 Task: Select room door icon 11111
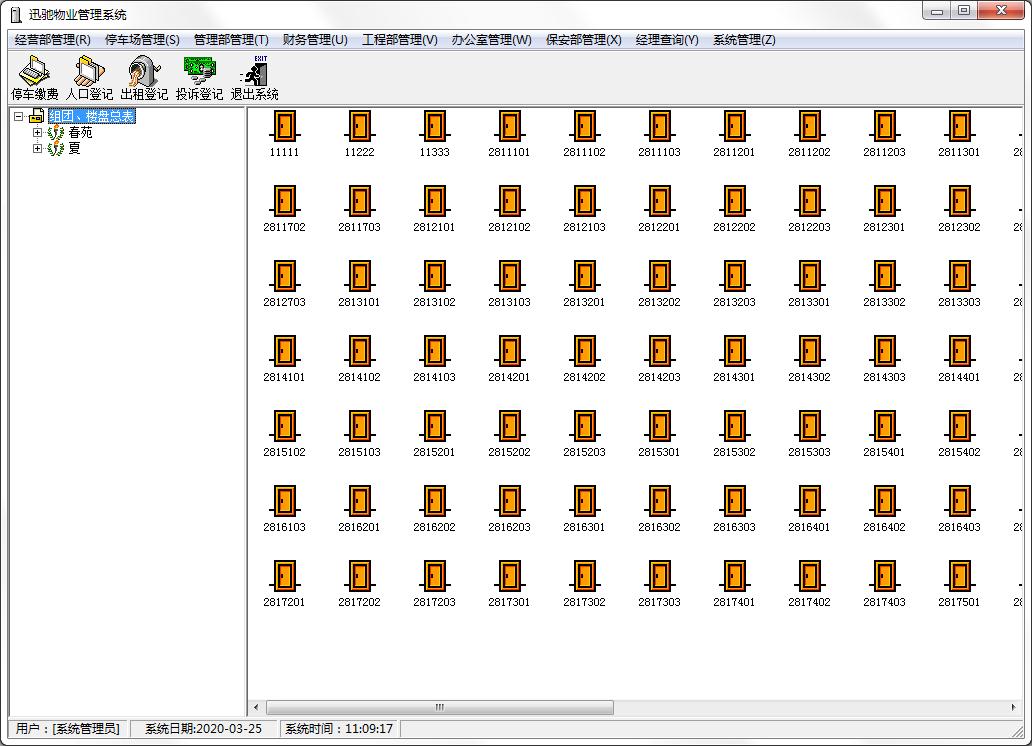(284, 134)
